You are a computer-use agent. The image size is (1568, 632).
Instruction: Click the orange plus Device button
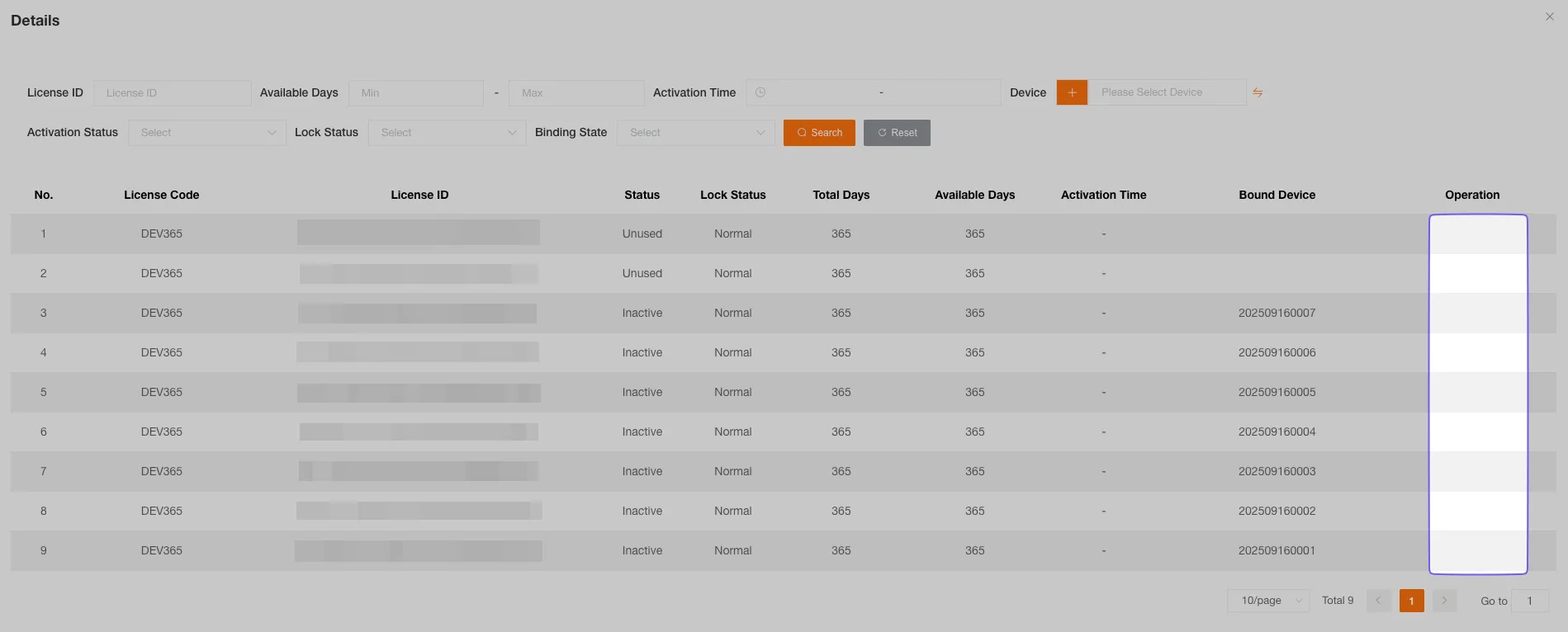[x=1071, y=92]
